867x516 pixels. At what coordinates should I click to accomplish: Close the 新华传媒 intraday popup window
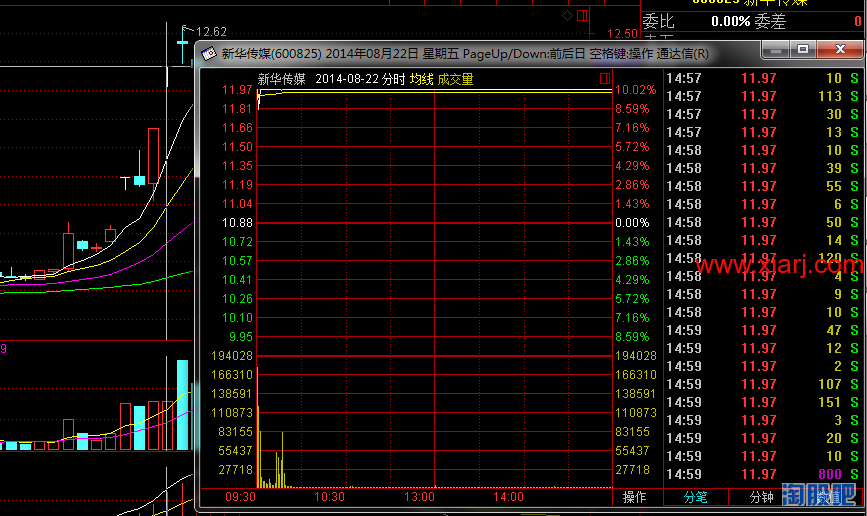[x=840, y=50]
